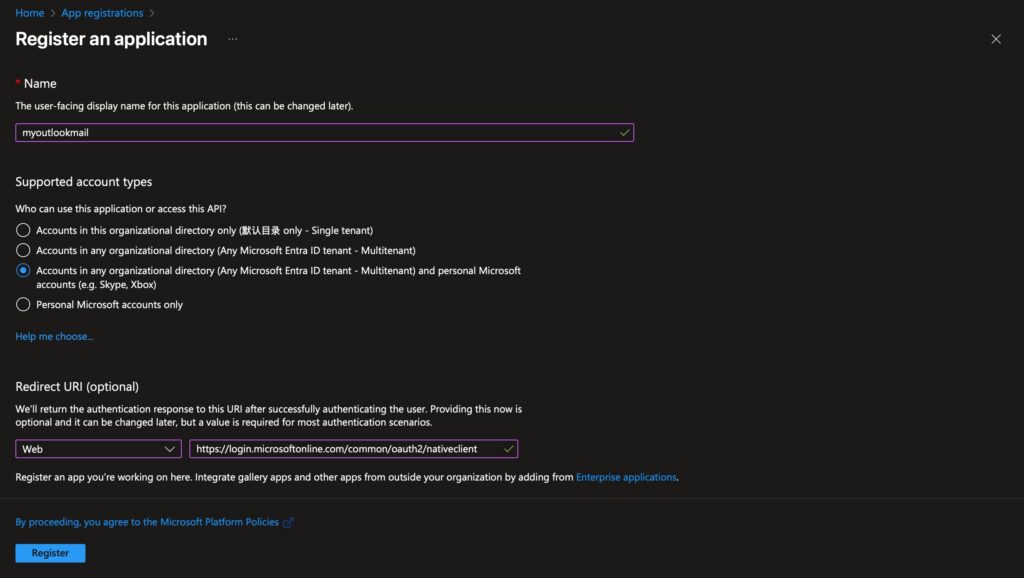Select the Single tenant account option
1024x578 pixels.
coord(23,230)
